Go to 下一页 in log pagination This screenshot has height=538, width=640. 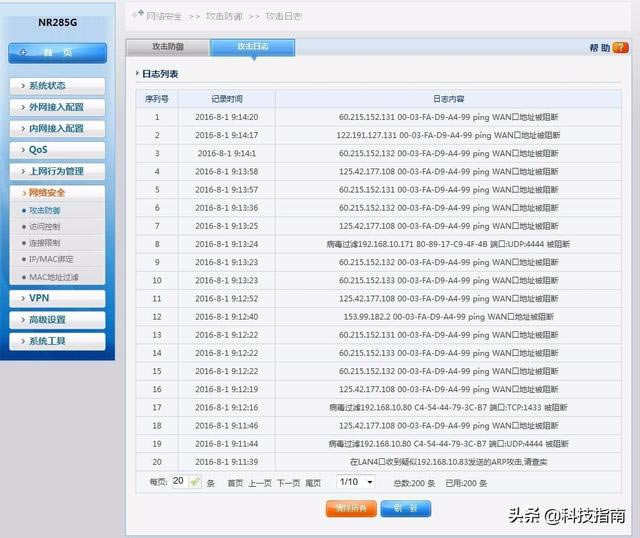(x=288, y=482)
